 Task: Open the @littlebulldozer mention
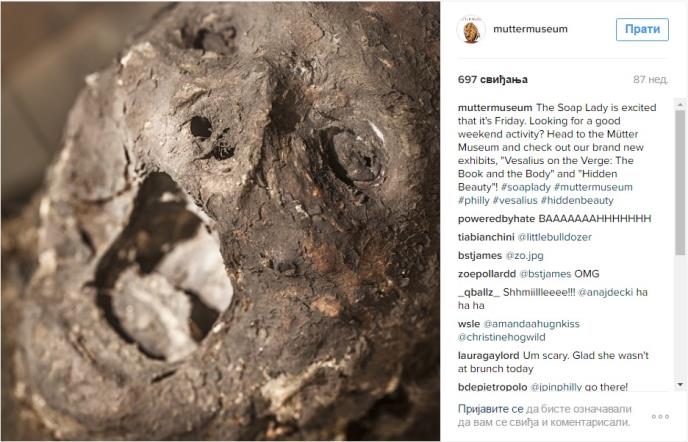point(555,237)
